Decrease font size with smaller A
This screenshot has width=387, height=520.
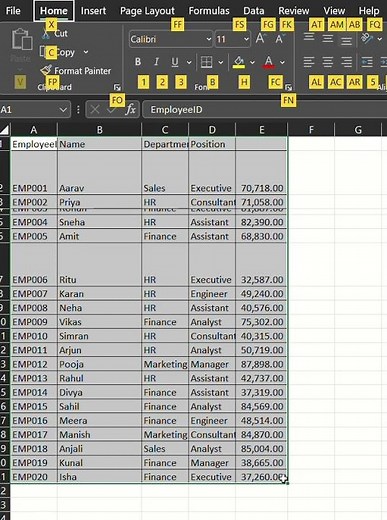[x=280, y=39]
